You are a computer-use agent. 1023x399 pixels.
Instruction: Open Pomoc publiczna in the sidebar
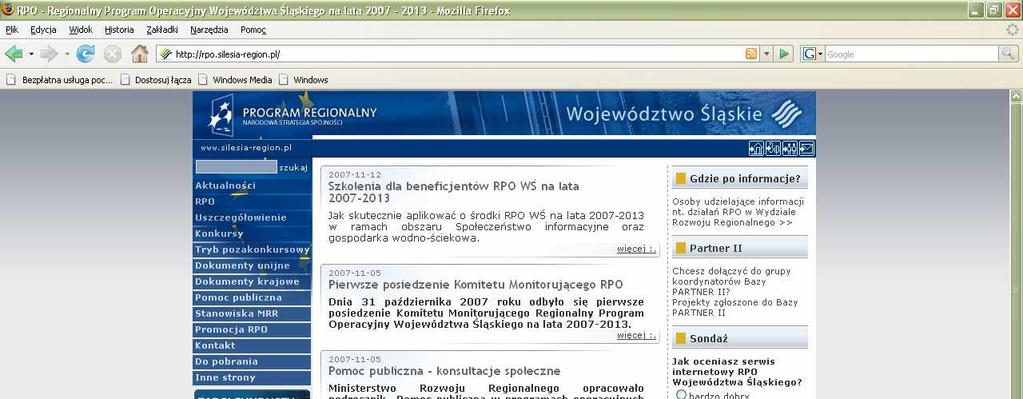click(x=252, y=297)
